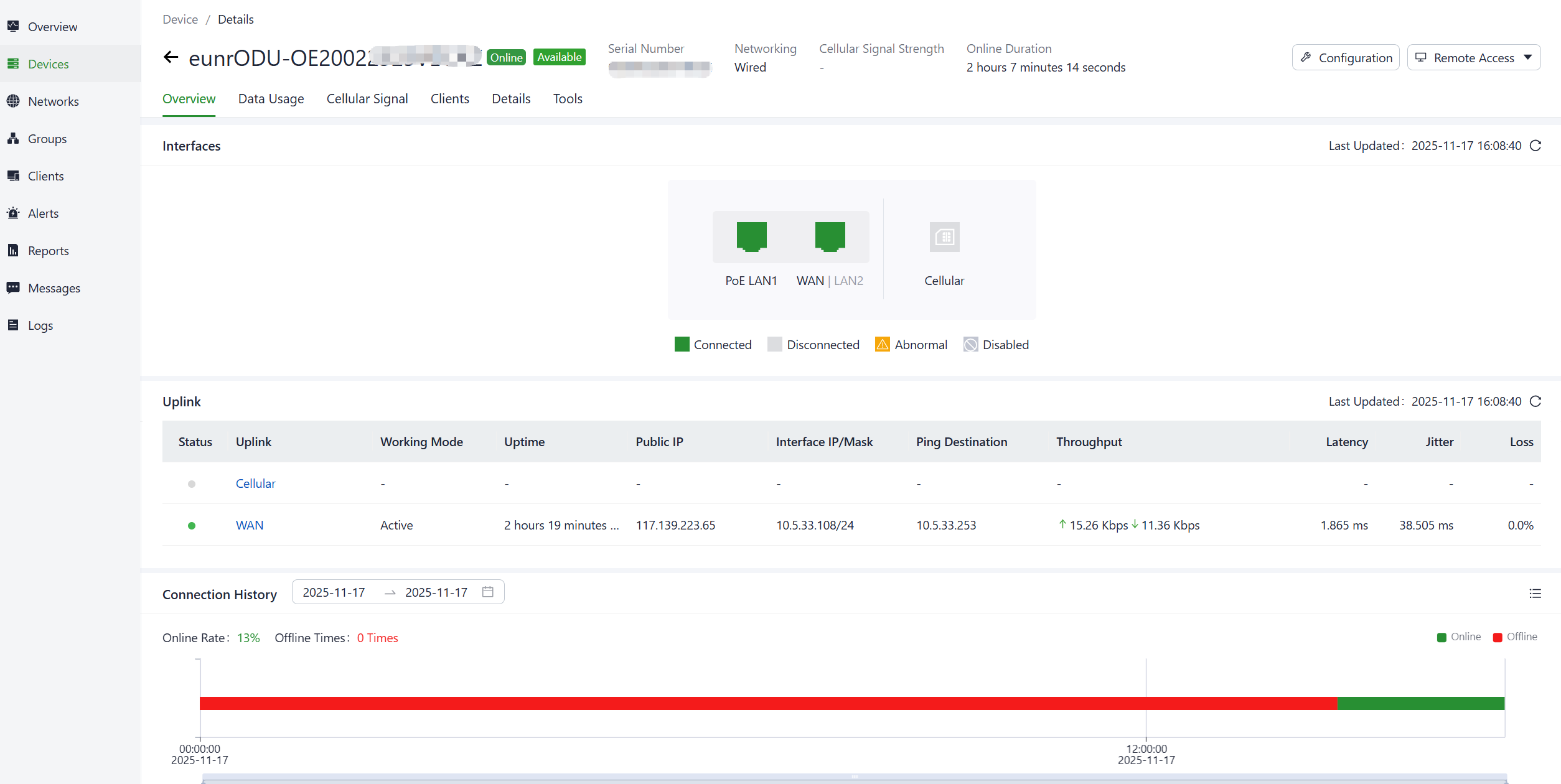Click the WAN port icon
This screenshot has width=1561, height=784.
pyautogui.click(x=830, y=236)
